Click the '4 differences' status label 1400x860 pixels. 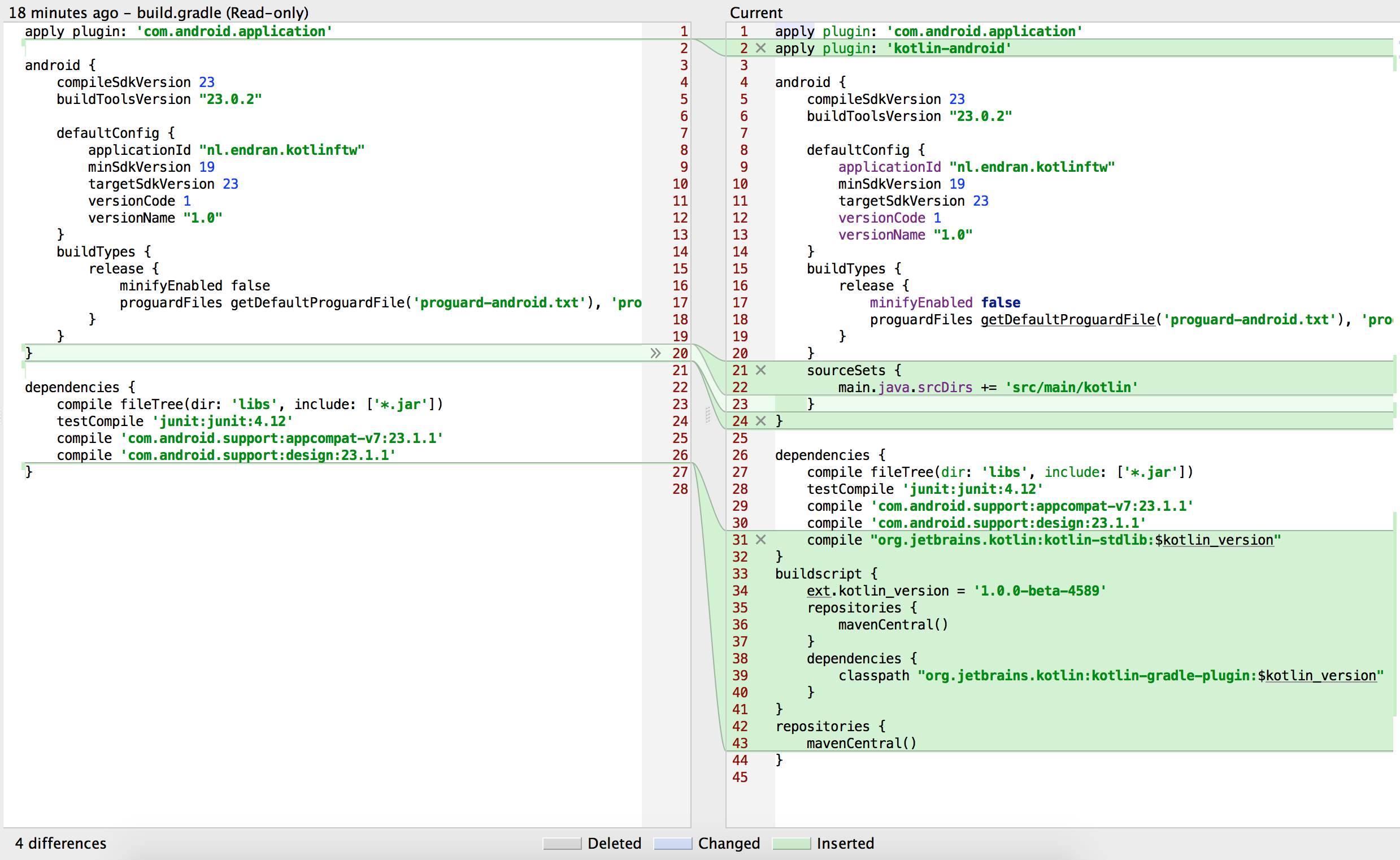click(x=60, y=843)
